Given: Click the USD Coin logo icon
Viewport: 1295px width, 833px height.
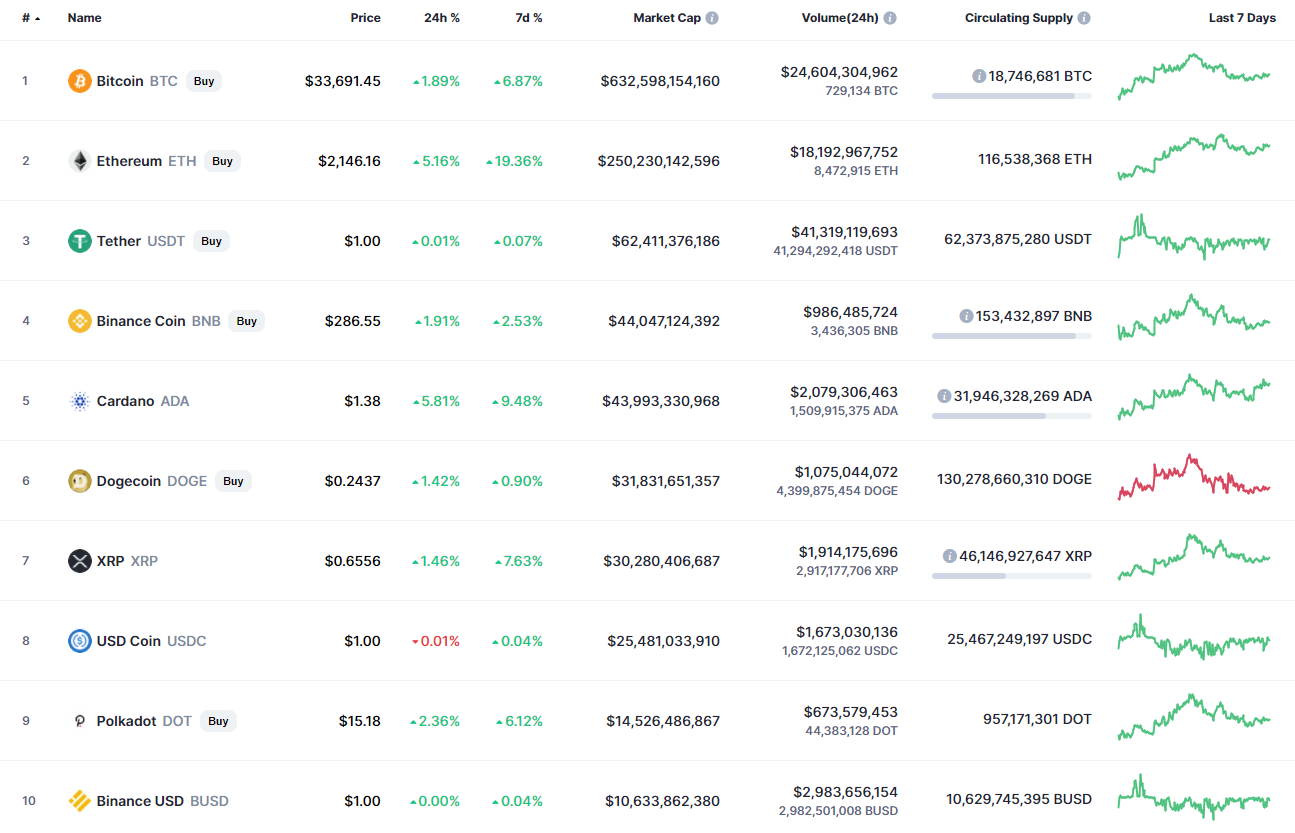Looking at the screenshot, I should pyautogui.click(x=80, y=641).
